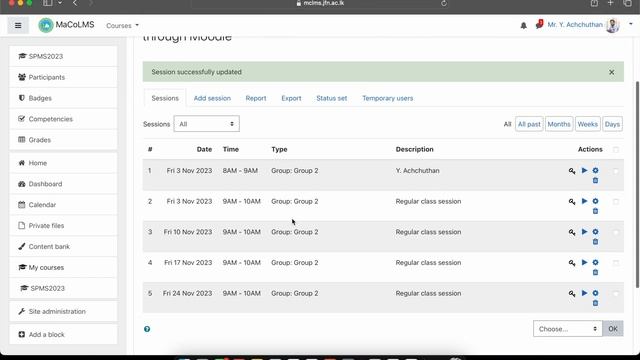Open the blue help question icon
The width and height of the screenshot is (640, 360).
(x=147, y=329)
